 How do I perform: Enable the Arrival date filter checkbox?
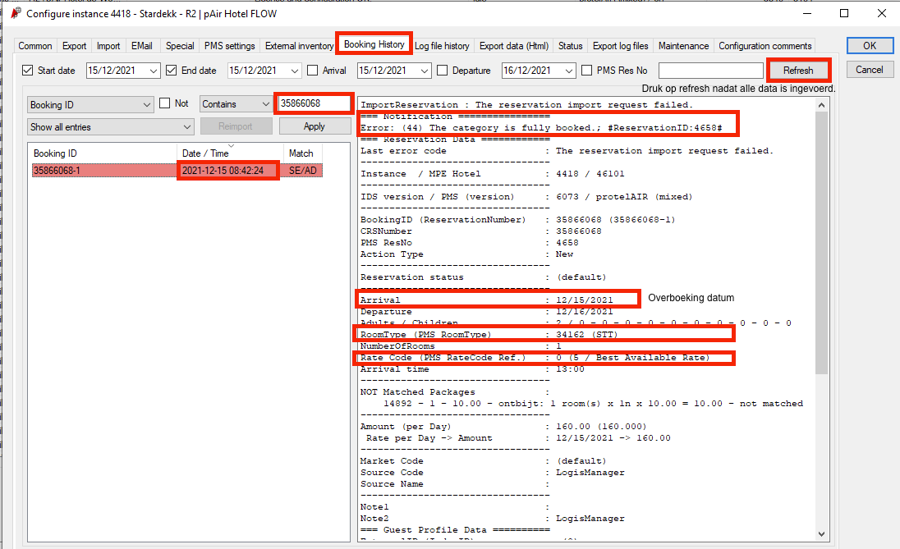(312, 71)
